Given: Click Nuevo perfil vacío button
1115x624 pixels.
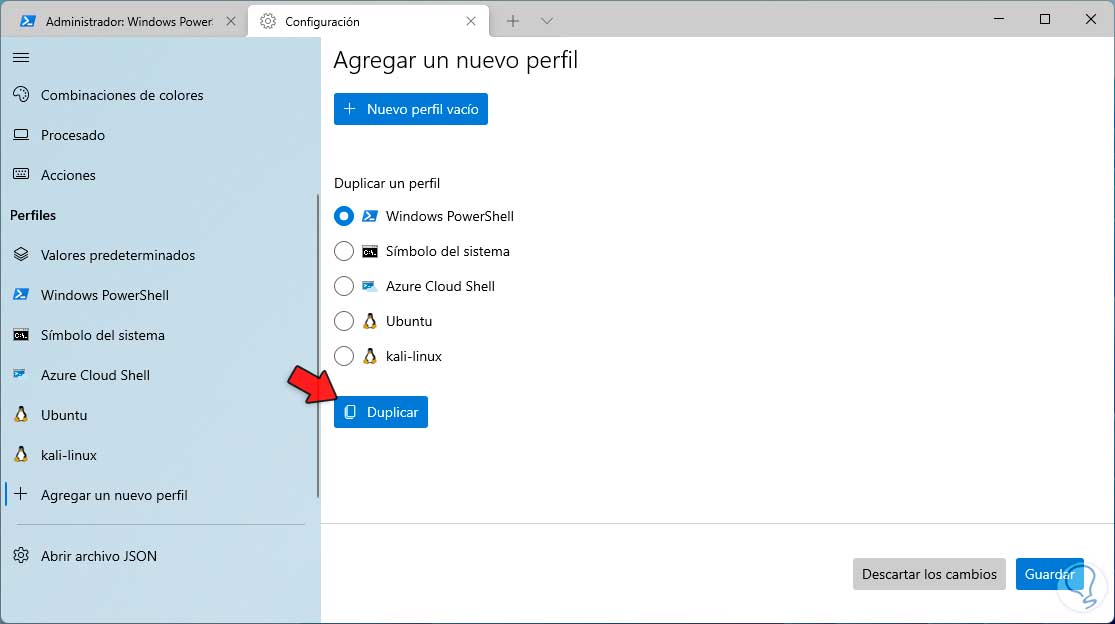Looking at the screenshot, I should click(411, 109).
